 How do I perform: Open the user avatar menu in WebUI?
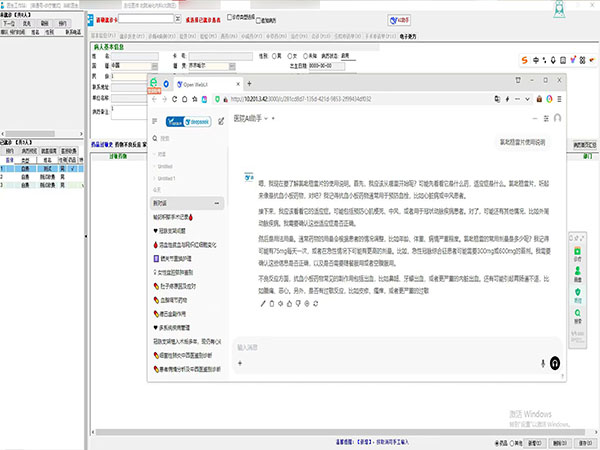(x=558, y=118)
